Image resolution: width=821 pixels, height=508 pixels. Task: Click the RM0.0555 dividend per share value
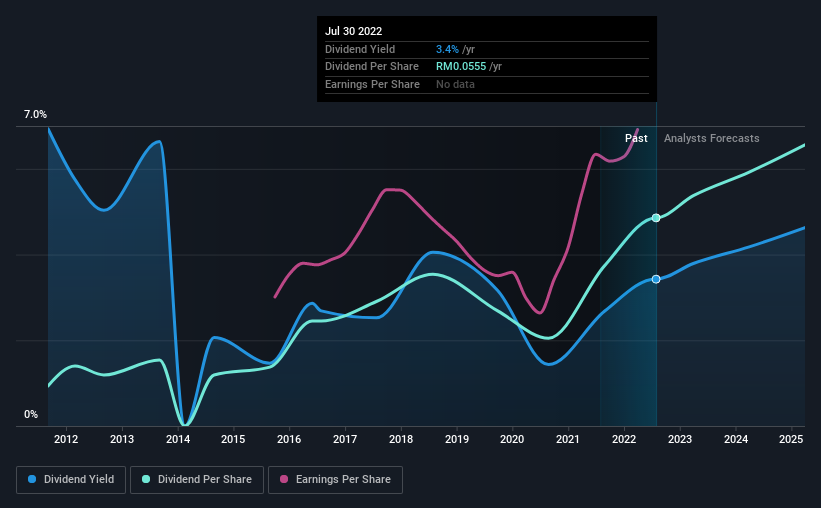tap(461, 67)
